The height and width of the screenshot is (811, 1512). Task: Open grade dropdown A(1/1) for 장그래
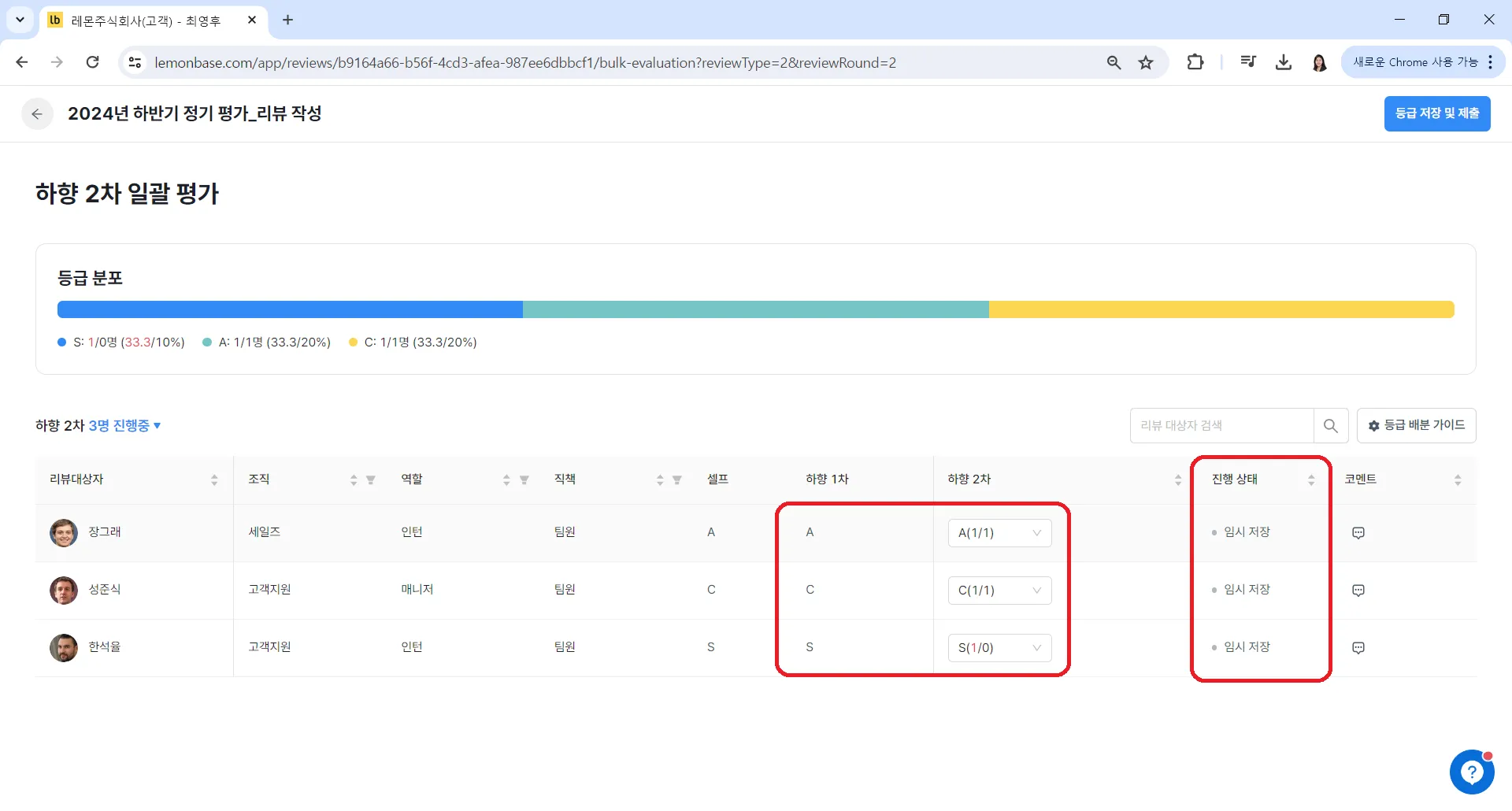pyautogui.click(x=1000, y=533)
